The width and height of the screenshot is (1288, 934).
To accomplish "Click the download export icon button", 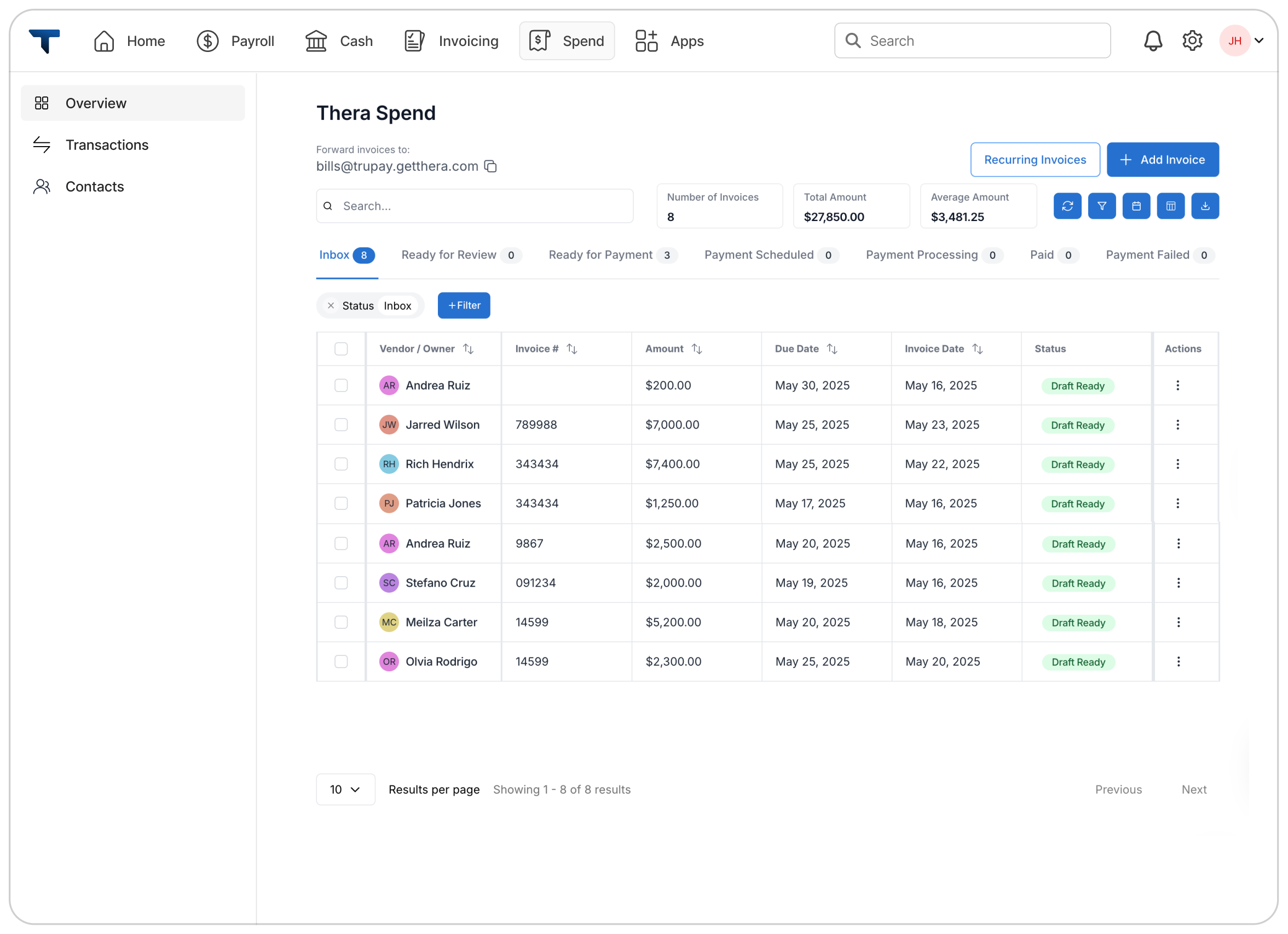I will click(1205, 206).
